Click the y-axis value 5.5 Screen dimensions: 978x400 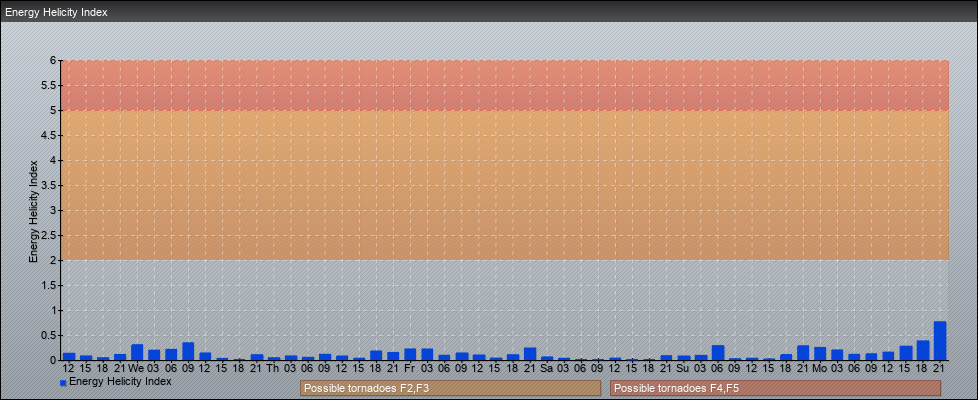(x=50, y=85)
